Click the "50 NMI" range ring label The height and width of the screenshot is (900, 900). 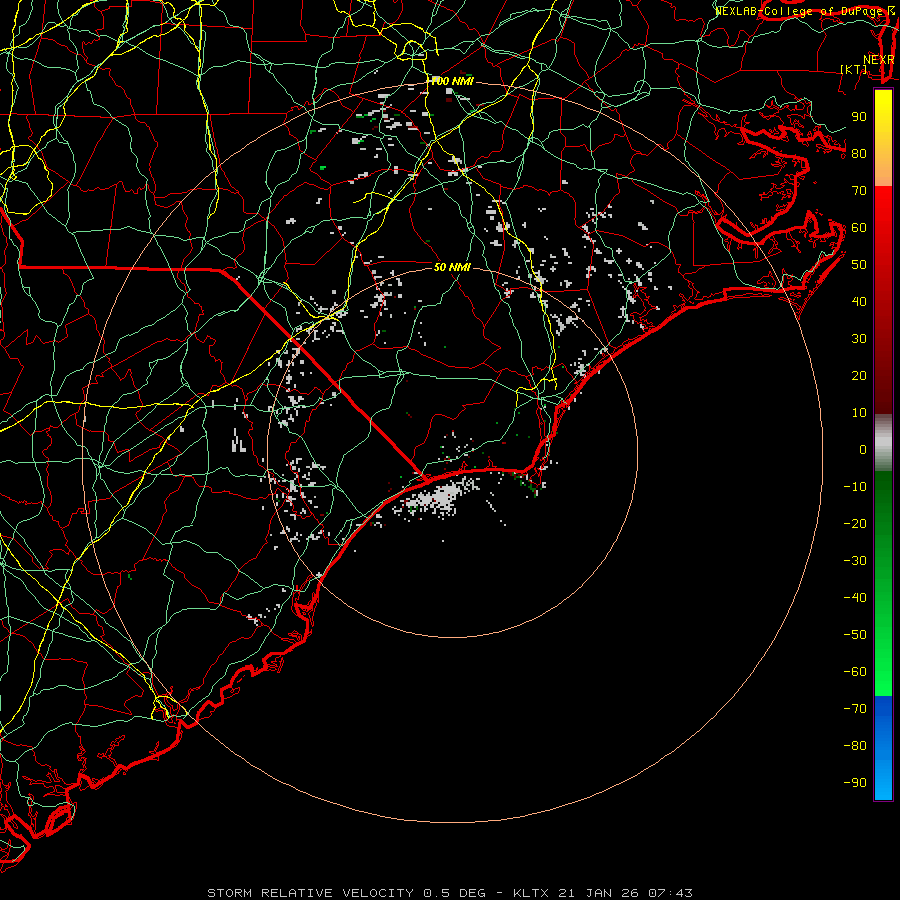coord(452,267)
